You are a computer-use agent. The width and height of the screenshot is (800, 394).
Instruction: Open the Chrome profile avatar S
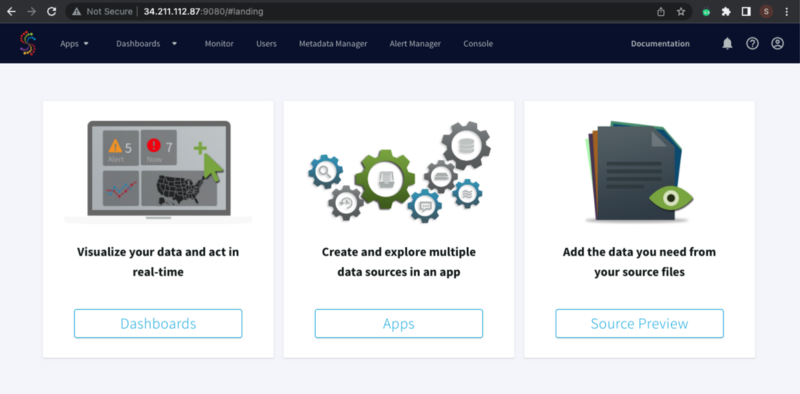pos(766,11)
